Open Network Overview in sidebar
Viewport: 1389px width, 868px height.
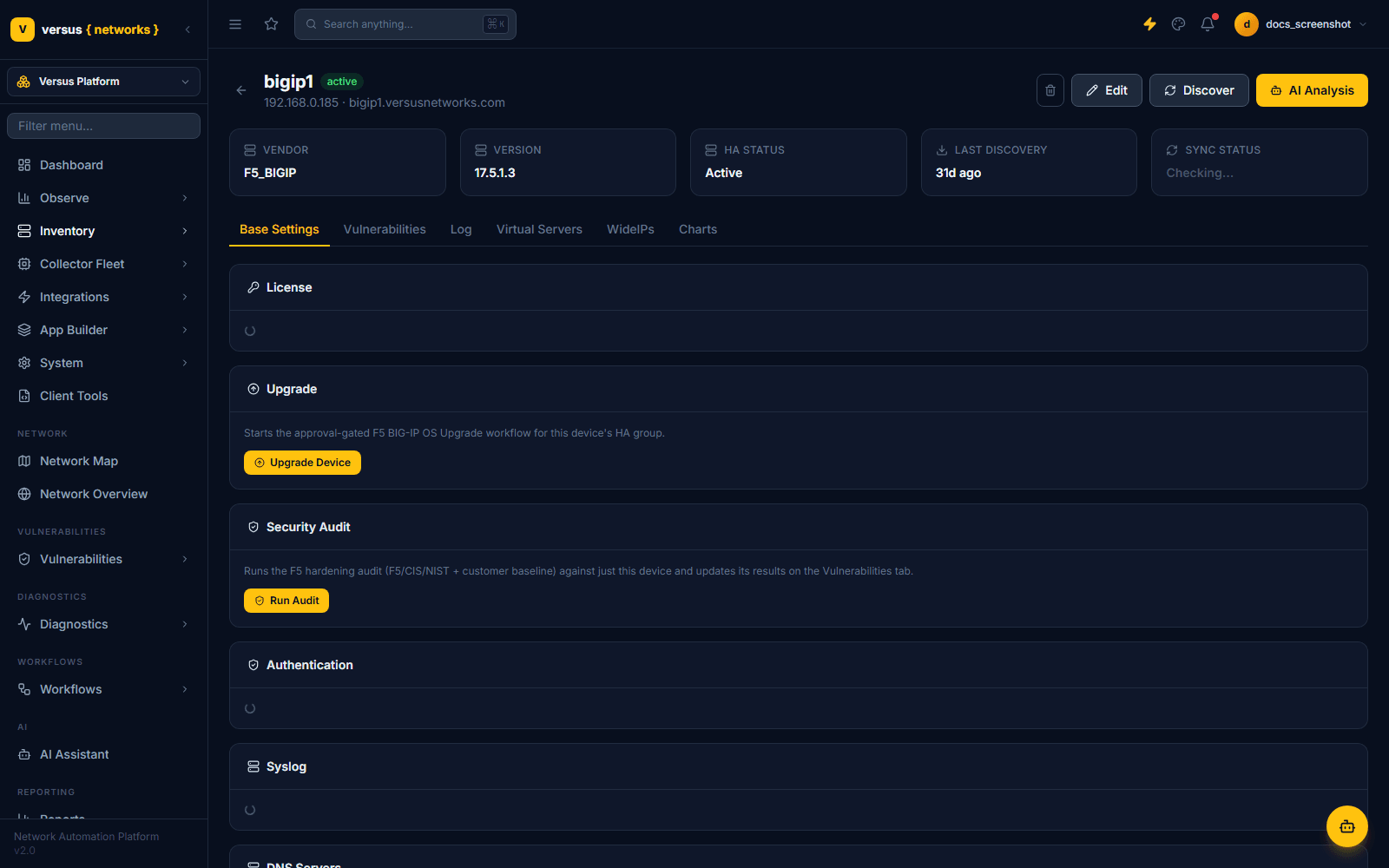[104, 494]
